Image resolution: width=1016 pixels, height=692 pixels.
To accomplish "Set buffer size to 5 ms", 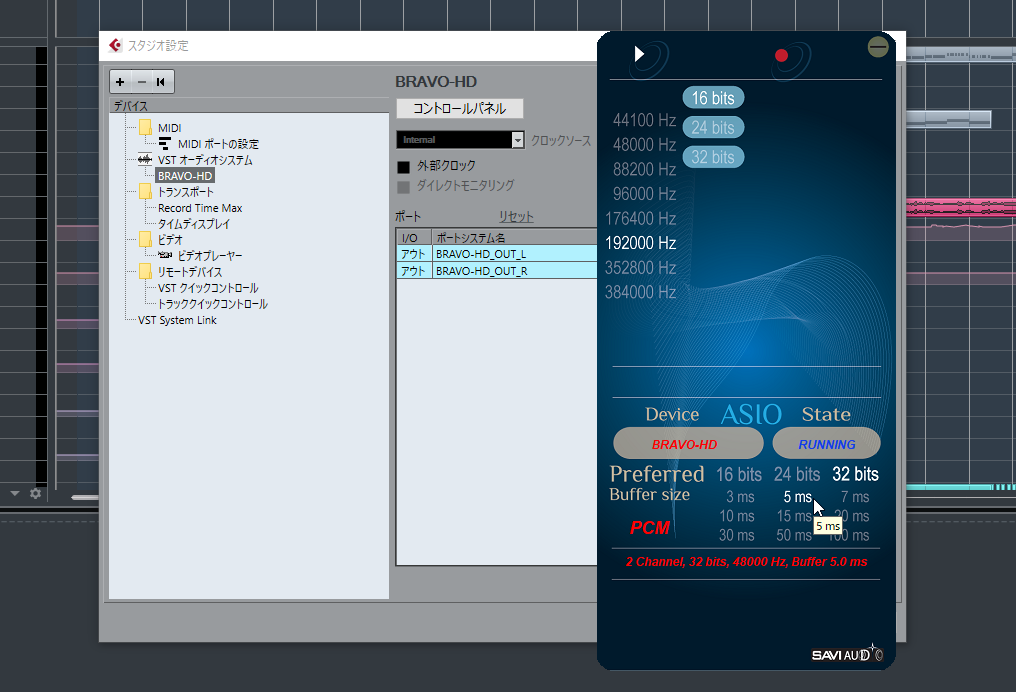I will [x=798, y=497].
